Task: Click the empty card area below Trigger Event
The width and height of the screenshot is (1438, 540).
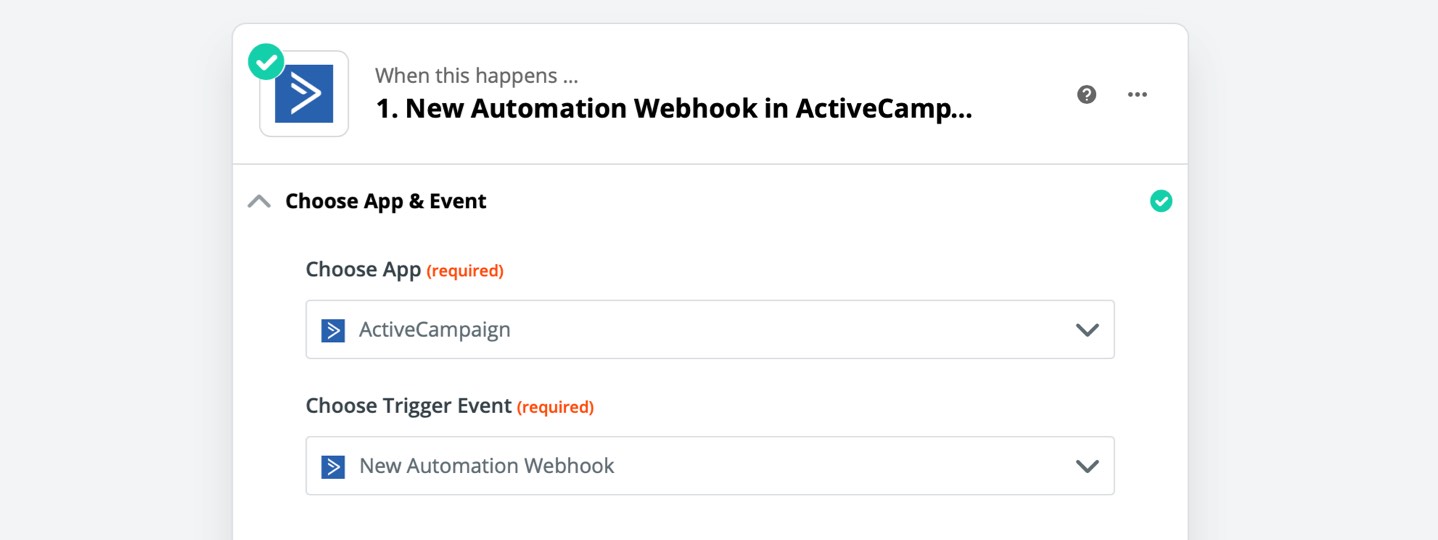Action: pos(710,520)
